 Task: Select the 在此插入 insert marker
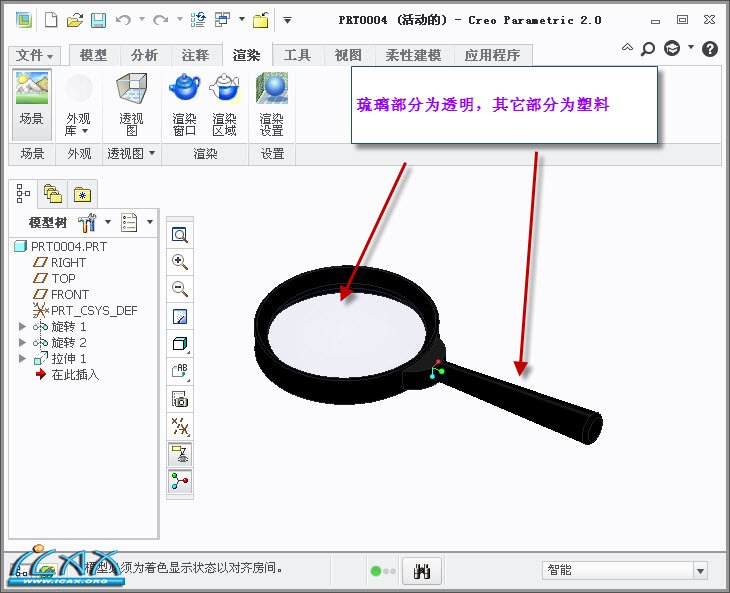tap(68, 374)
